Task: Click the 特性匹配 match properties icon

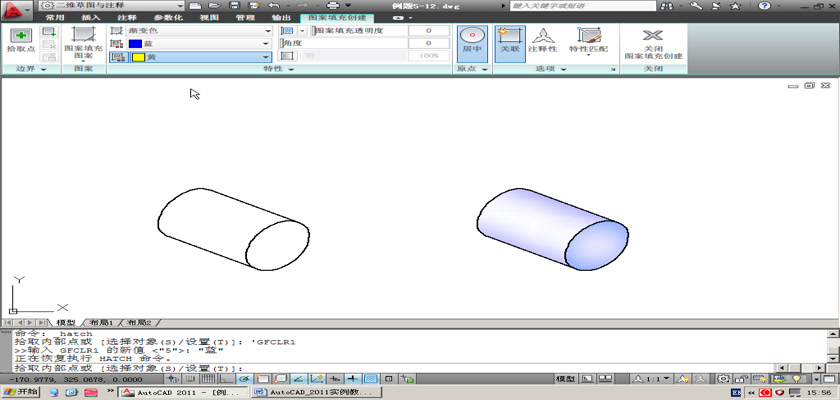Action: point(588,42)
